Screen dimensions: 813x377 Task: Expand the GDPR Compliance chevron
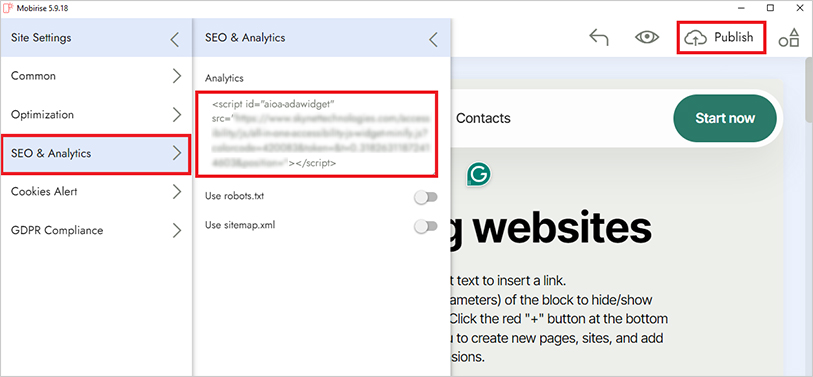177,230
